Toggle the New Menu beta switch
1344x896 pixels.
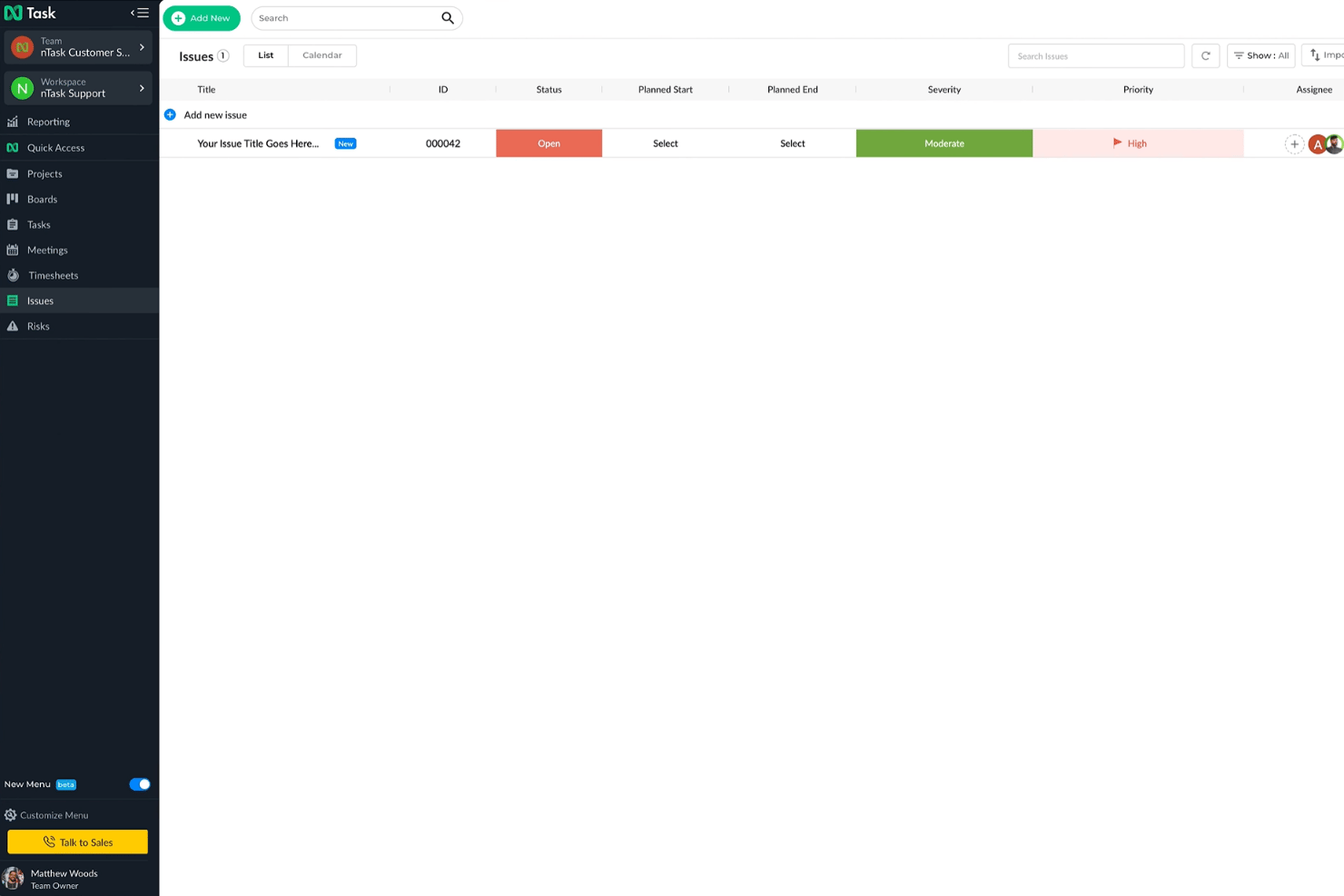(140, 784)
